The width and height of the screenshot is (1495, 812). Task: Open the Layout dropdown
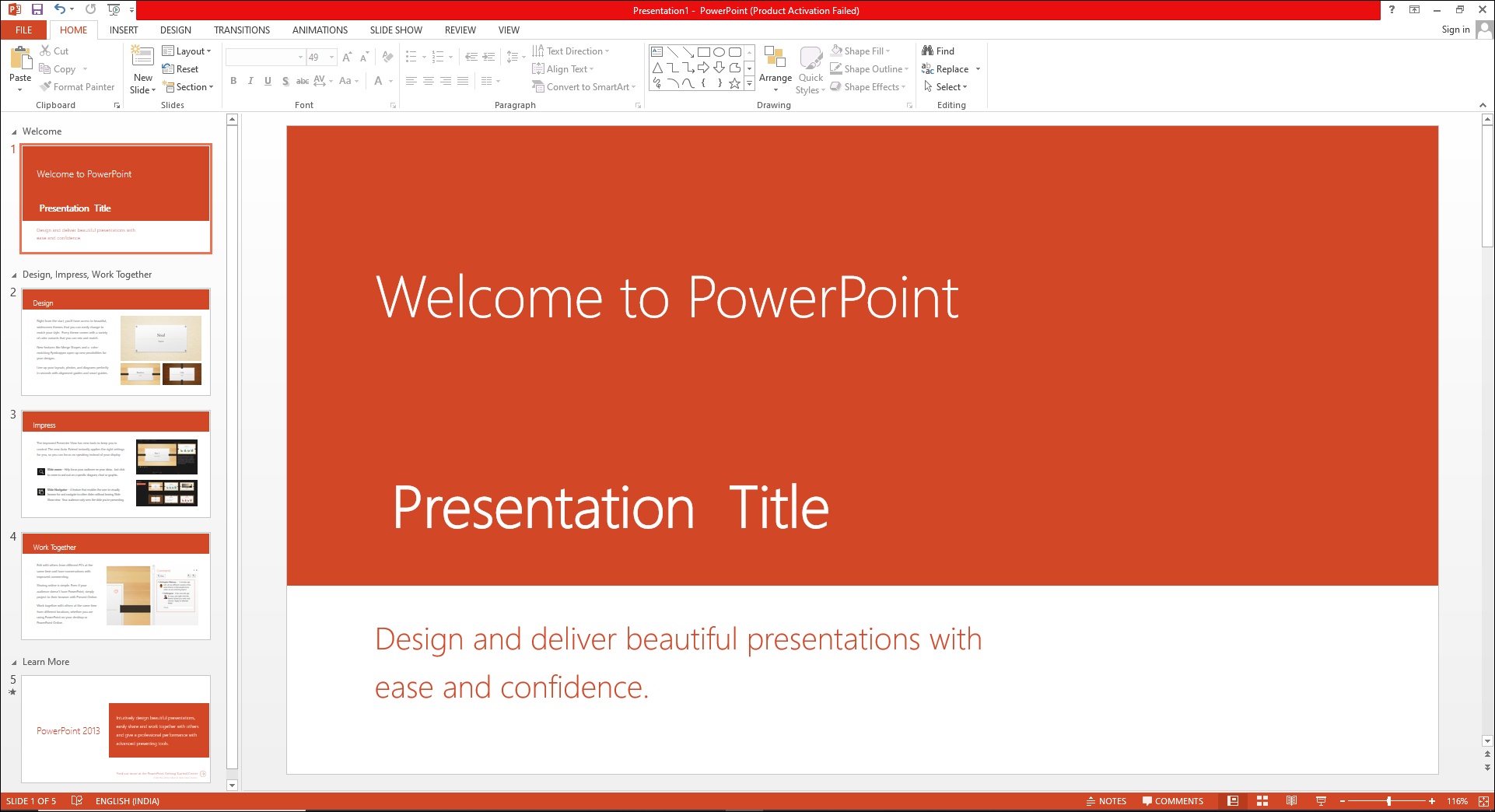point(187,51)
